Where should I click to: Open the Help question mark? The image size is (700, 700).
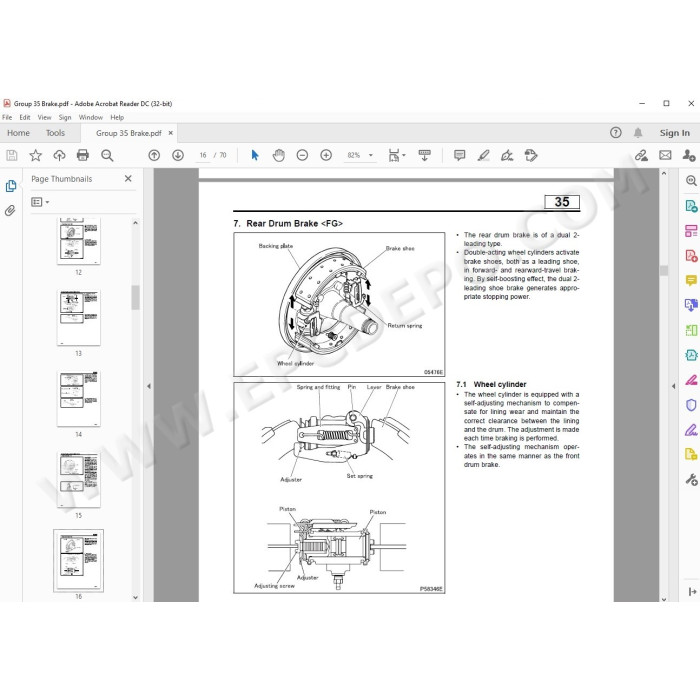click(x=616, y=133)
